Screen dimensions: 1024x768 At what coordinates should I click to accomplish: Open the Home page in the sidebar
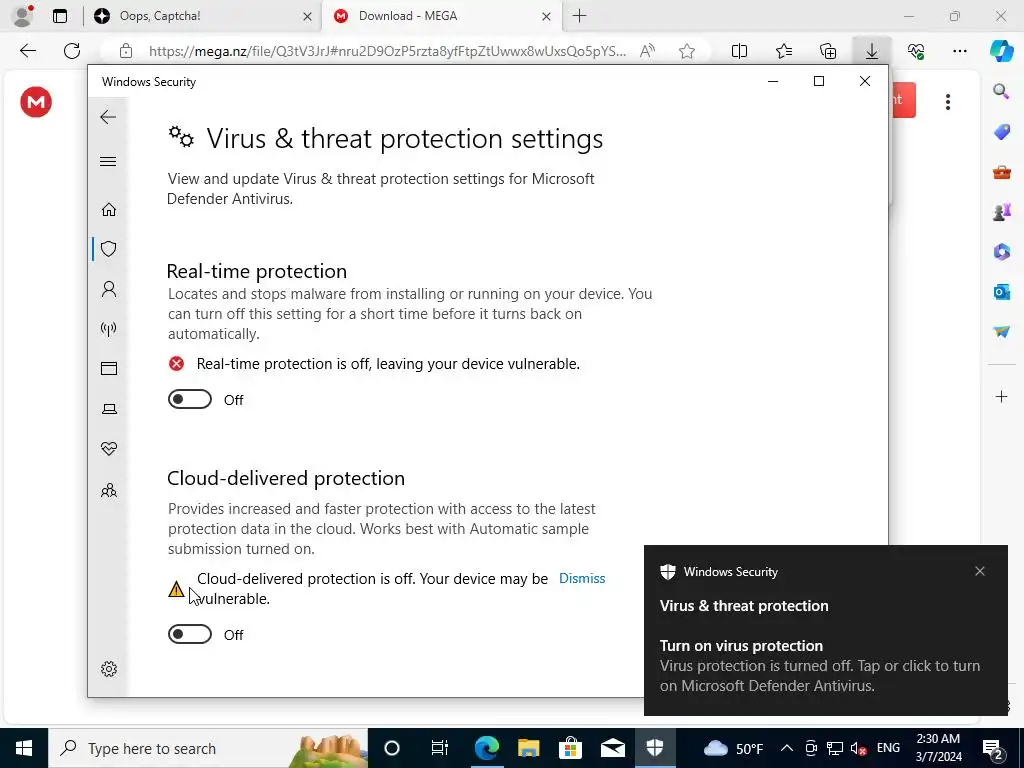pos(108,210)
